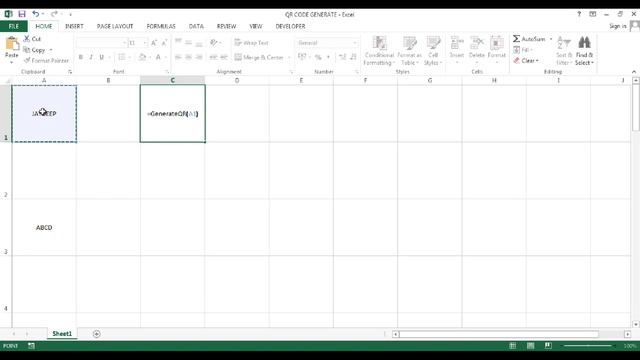Click Increase Decimal icon

342,57
